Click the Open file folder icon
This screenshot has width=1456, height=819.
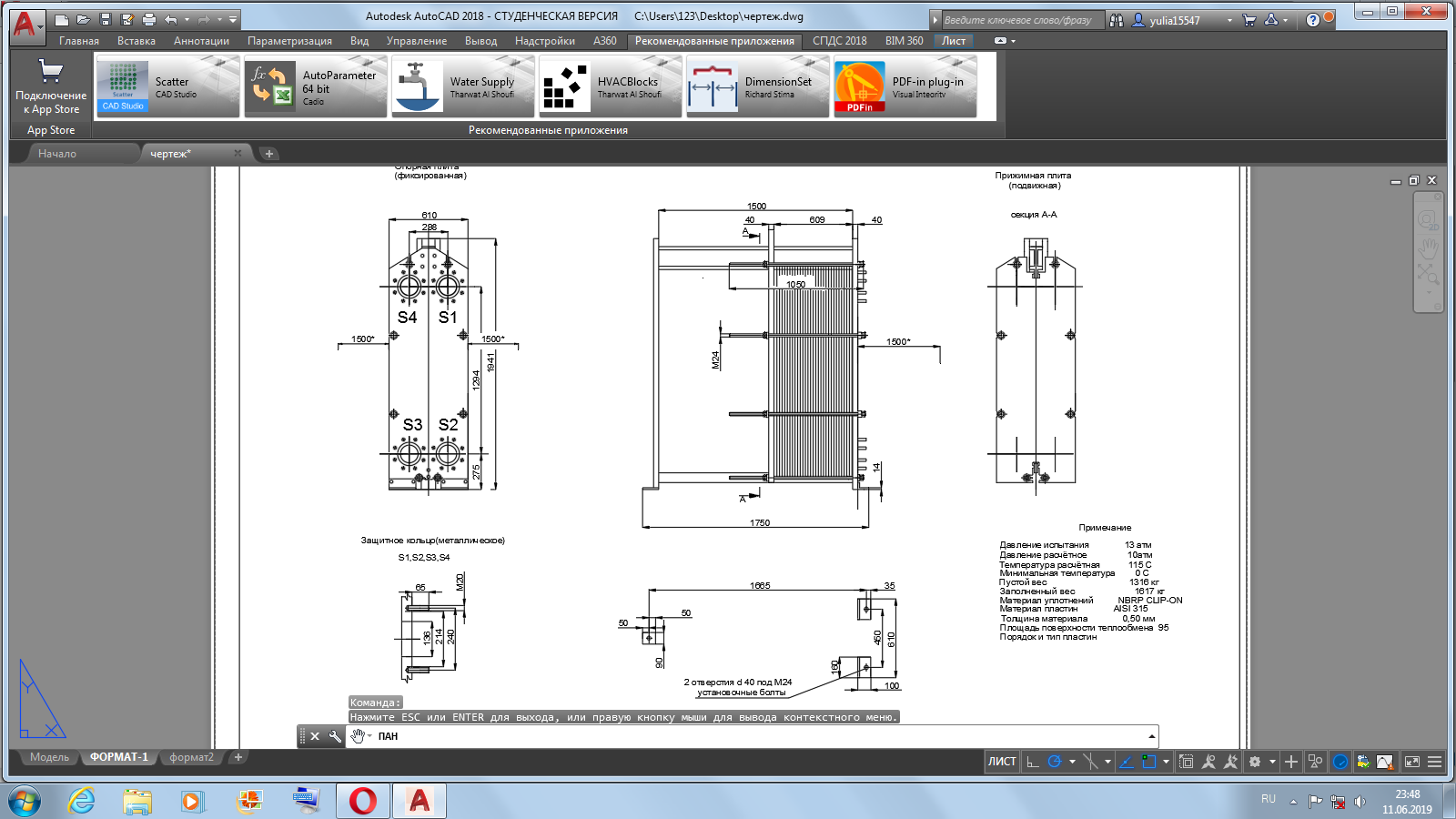click(x=83, y=19)
